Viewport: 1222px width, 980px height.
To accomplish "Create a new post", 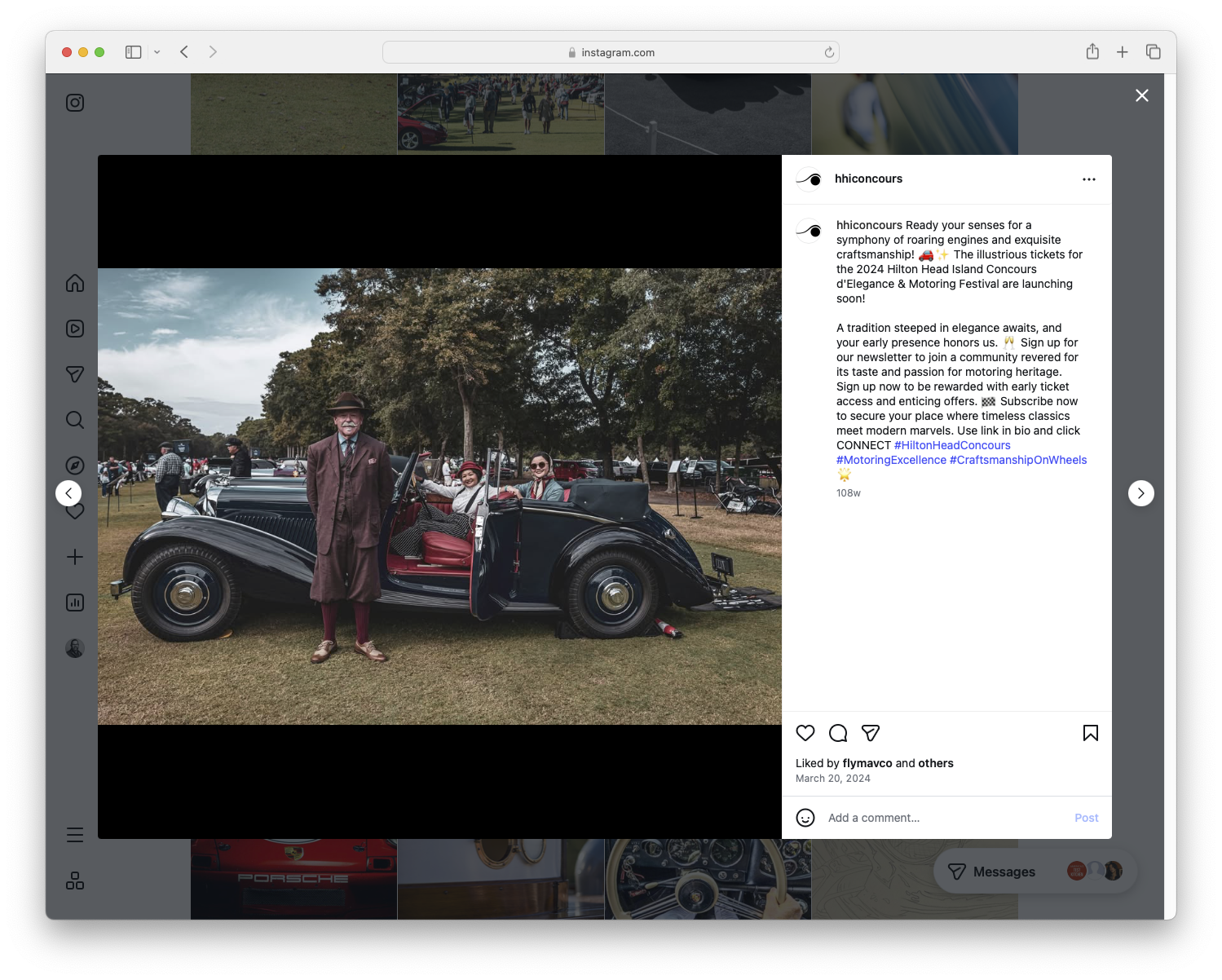I will coord(74,557).
